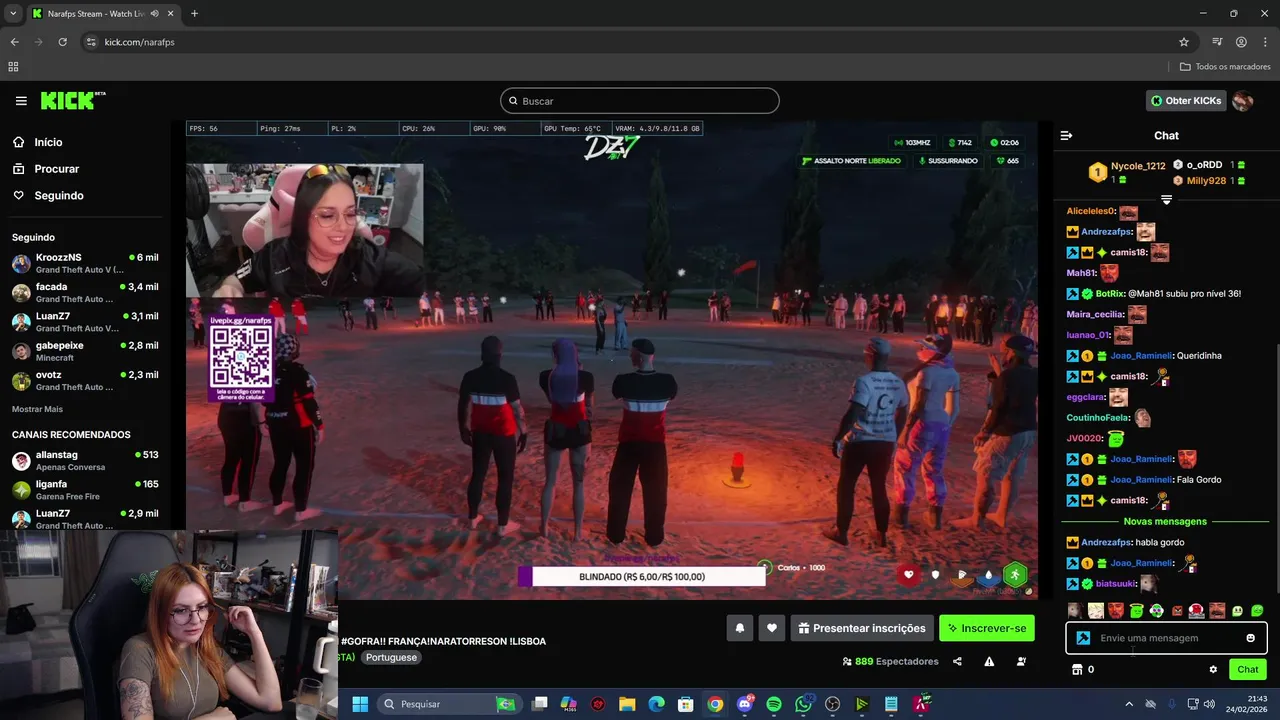Open Chrome tab search dropdown
1280x720 pixels.
point(13,14)
